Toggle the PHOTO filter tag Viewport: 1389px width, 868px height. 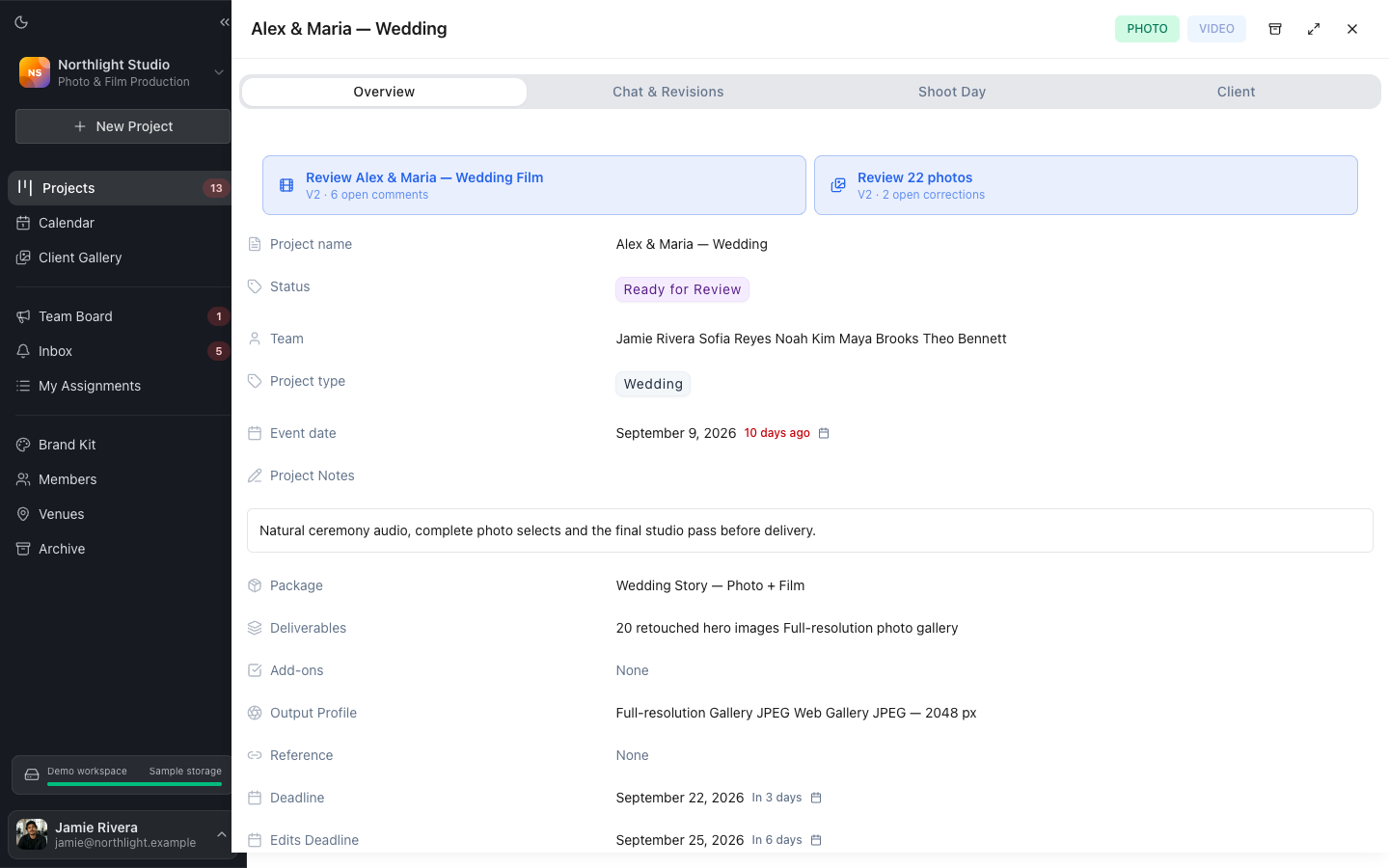tap(1147, 29)
